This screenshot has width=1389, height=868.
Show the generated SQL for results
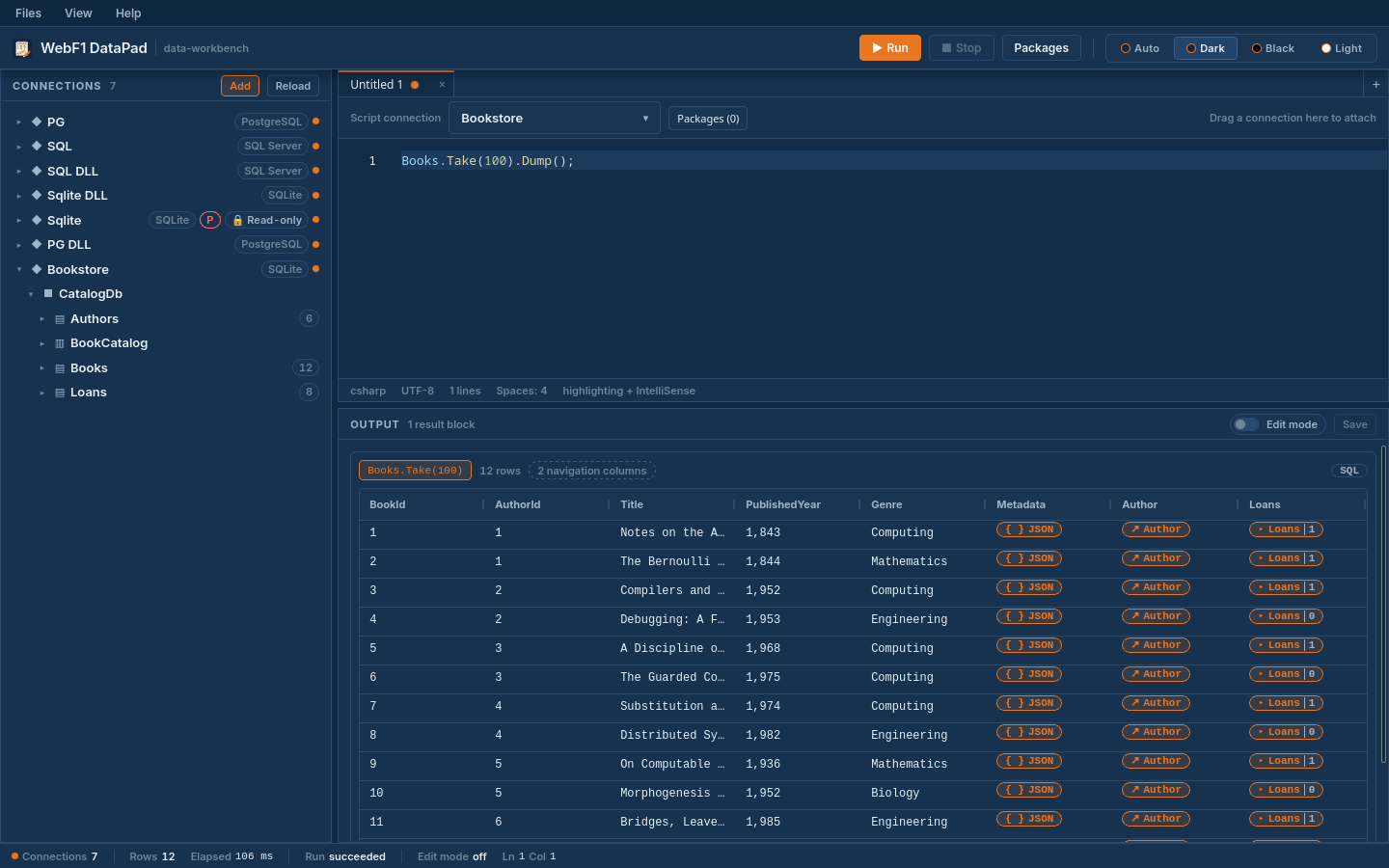tap(1349, 471)
